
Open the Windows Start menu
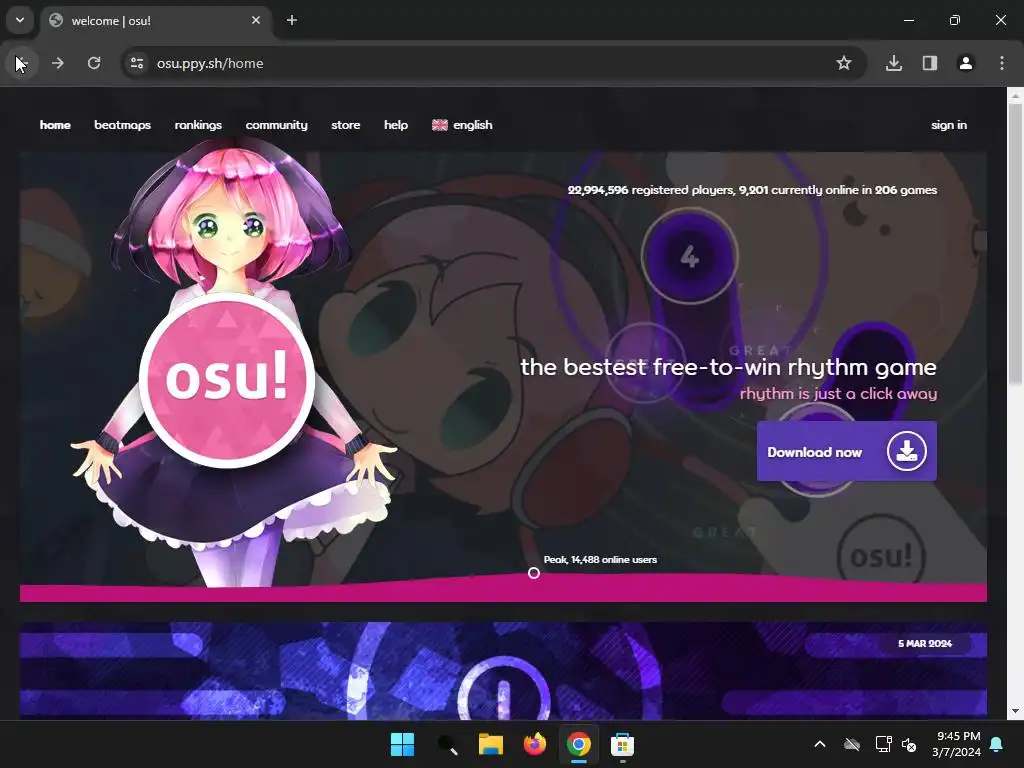(402, 744)
